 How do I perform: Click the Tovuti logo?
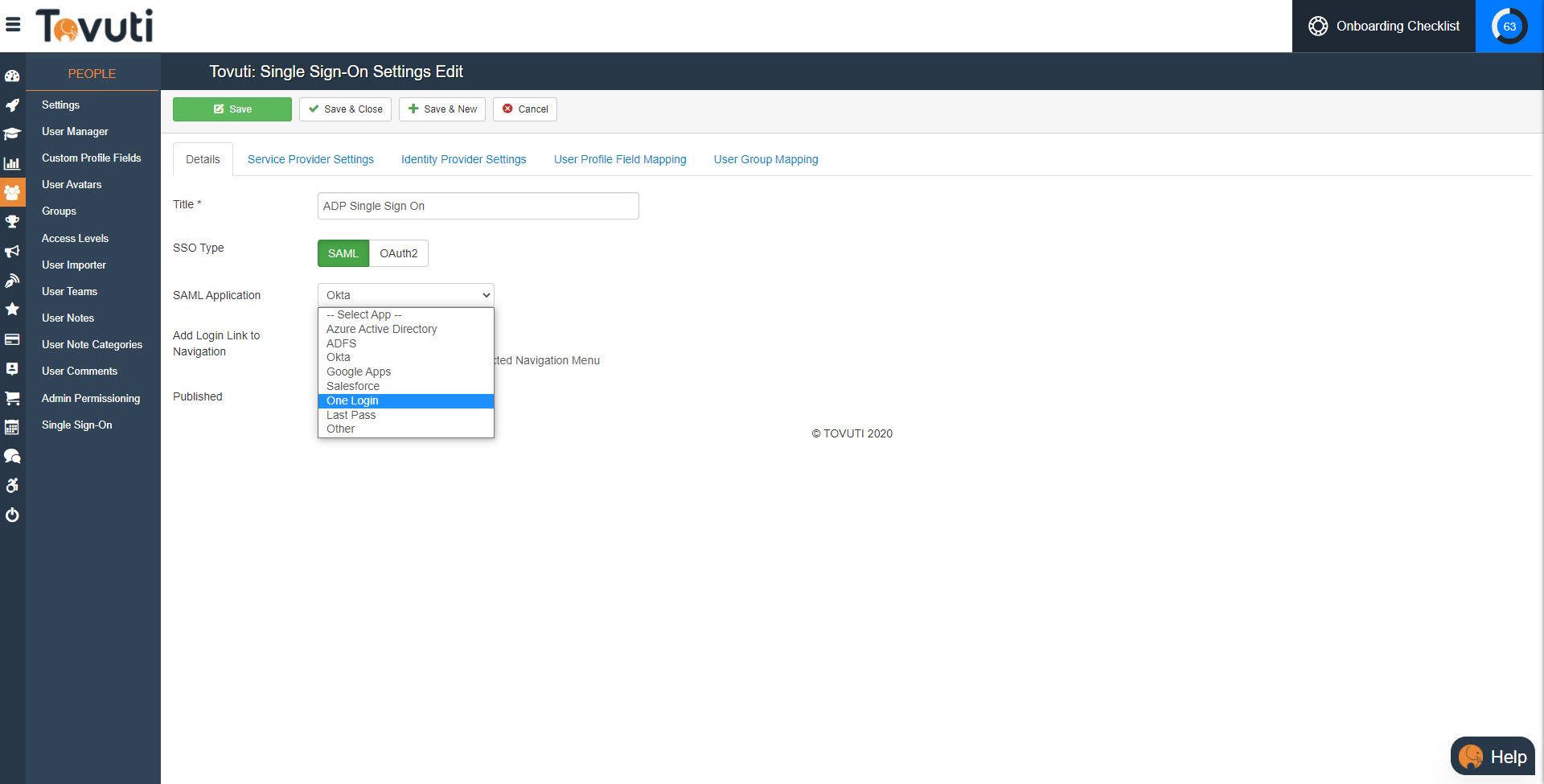tap(94, 26)
